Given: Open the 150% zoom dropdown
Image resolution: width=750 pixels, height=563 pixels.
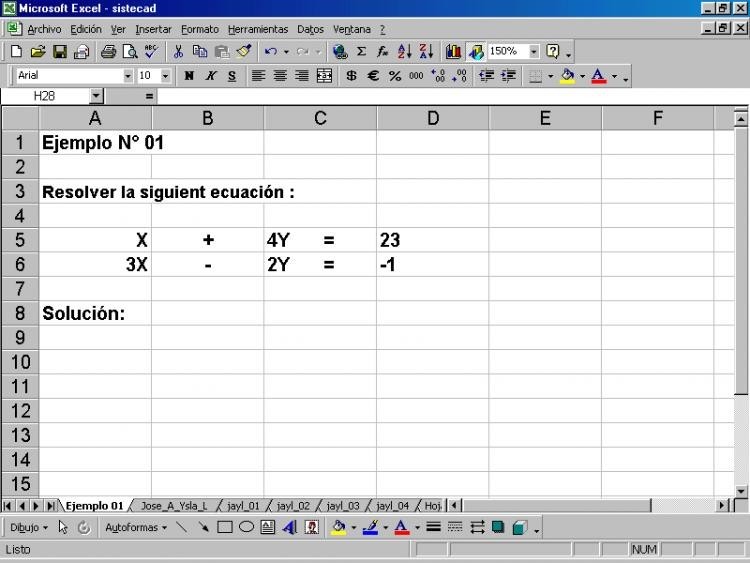Looking at the screenshot, I should click(x=533, y=51).
